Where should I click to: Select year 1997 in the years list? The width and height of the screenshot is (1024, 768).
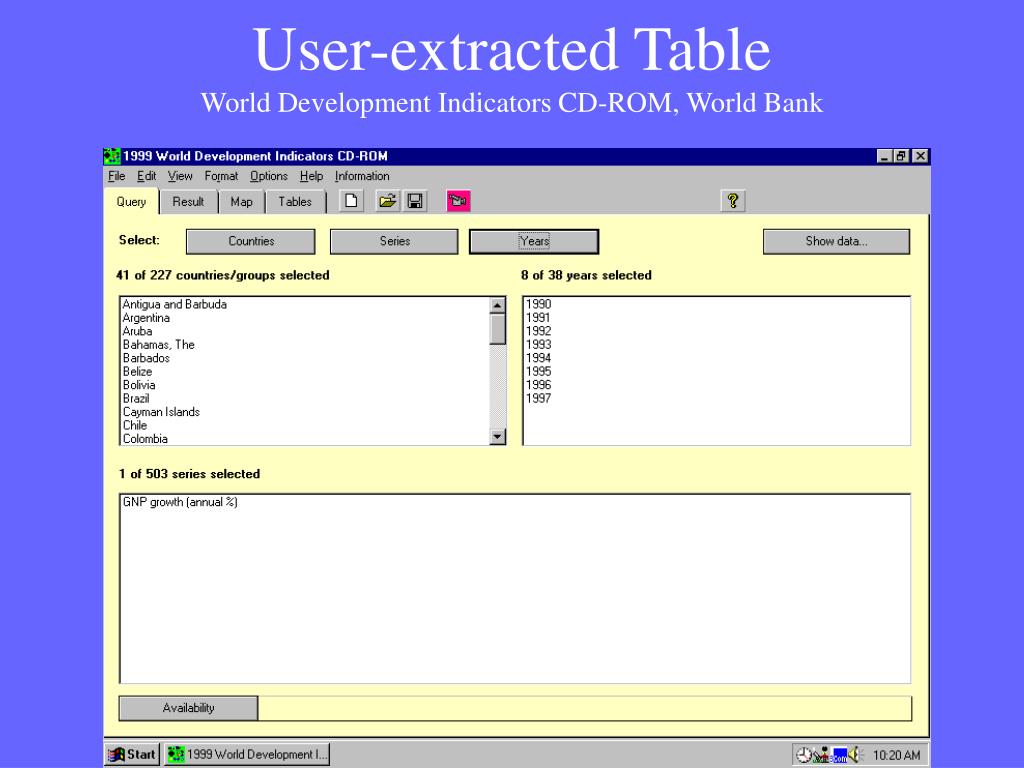[539, 398]
